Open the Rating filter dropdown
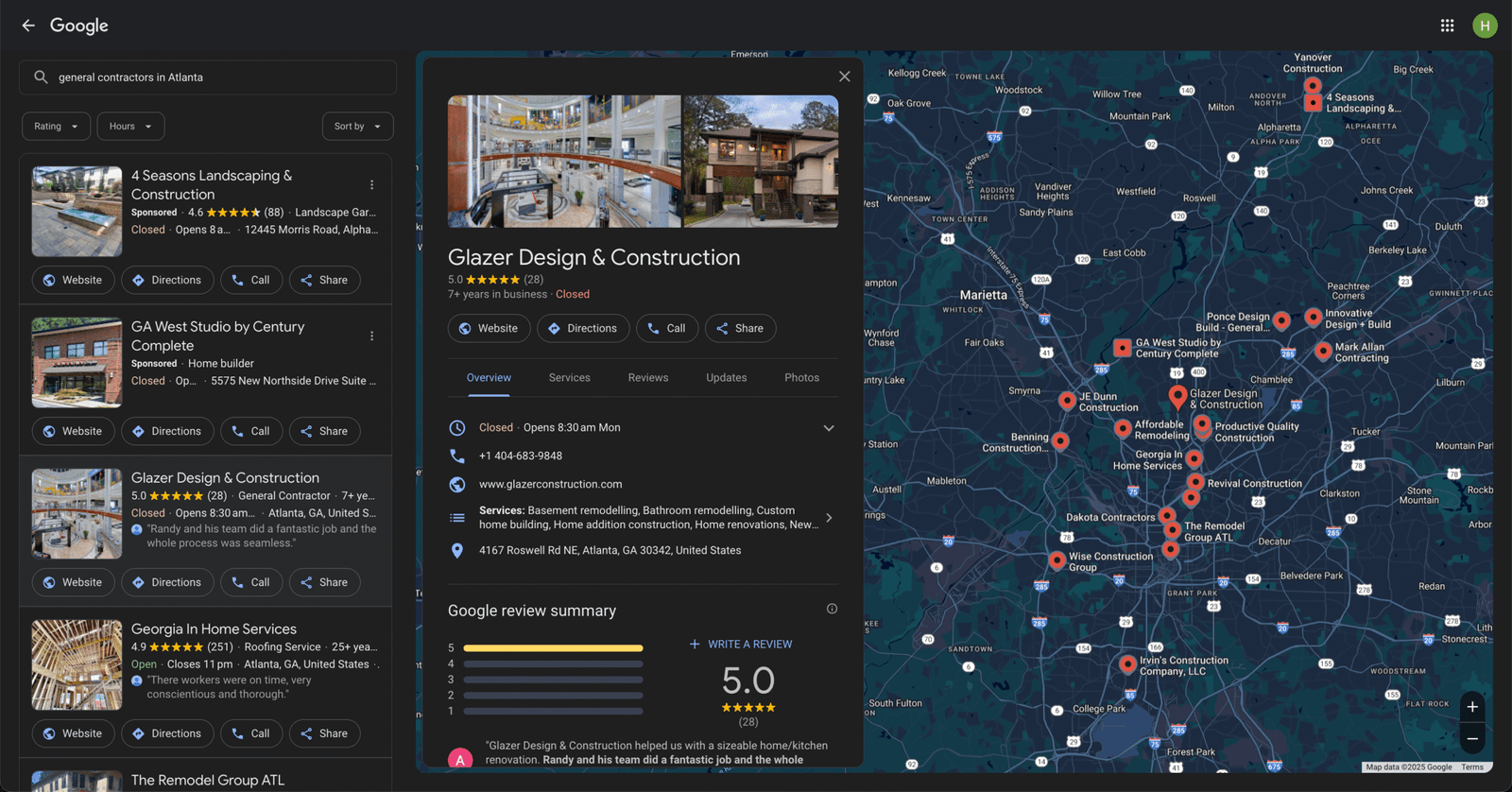 [x=57, y=126]
